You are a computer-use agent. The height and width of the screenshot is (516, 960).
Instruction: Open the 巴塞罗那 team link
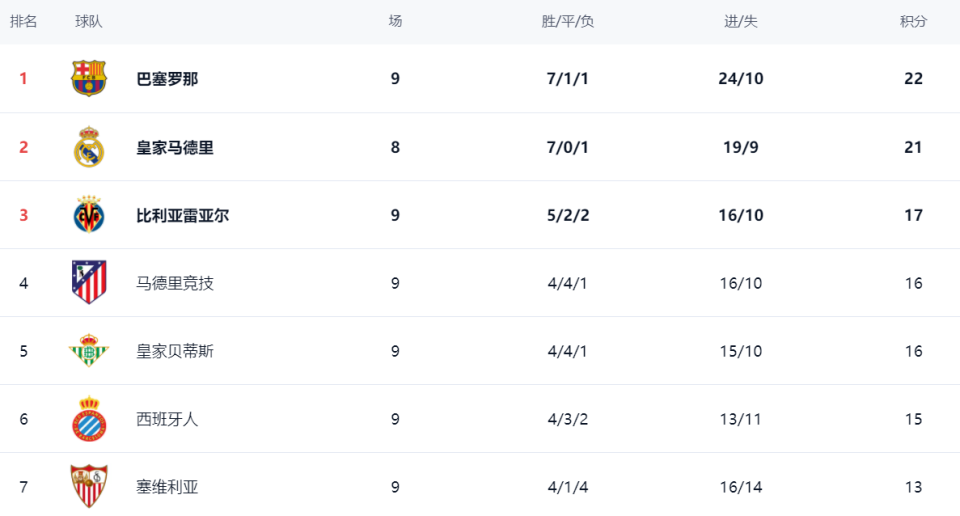click(167, 79)
